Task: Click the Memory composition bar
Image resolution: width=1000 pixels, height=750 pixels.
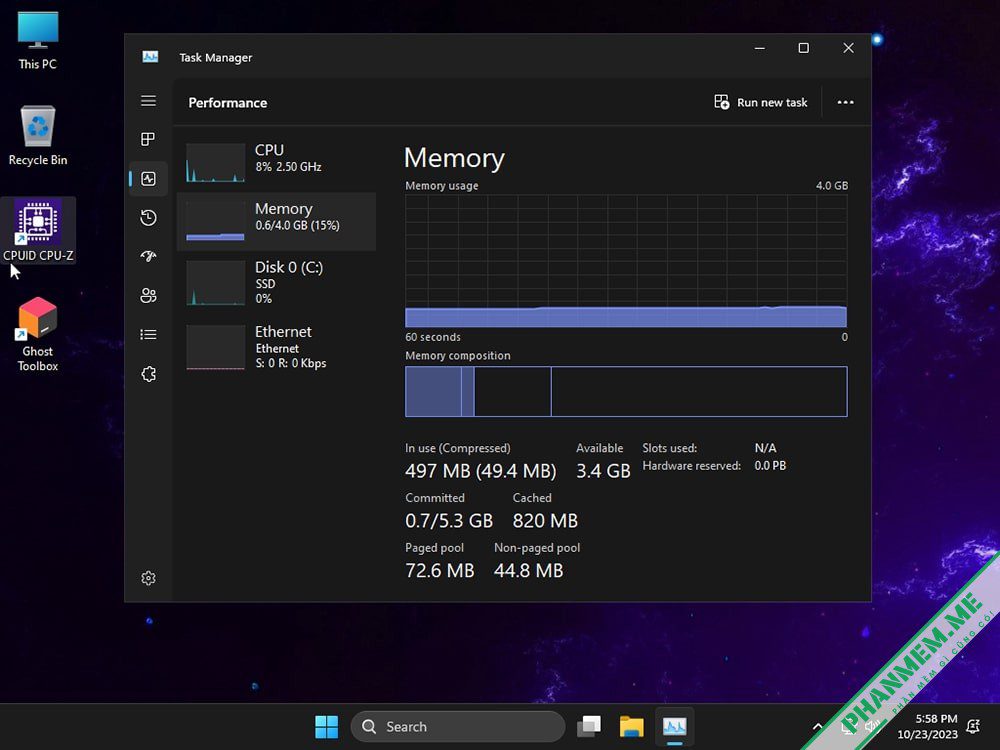Action: (x=626, y=392)
